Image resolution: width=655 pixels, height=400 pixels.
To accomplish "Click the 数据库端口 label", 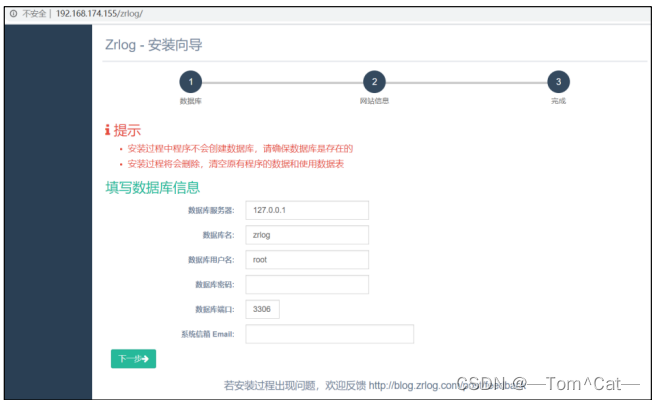I will [x=215, y=309].
